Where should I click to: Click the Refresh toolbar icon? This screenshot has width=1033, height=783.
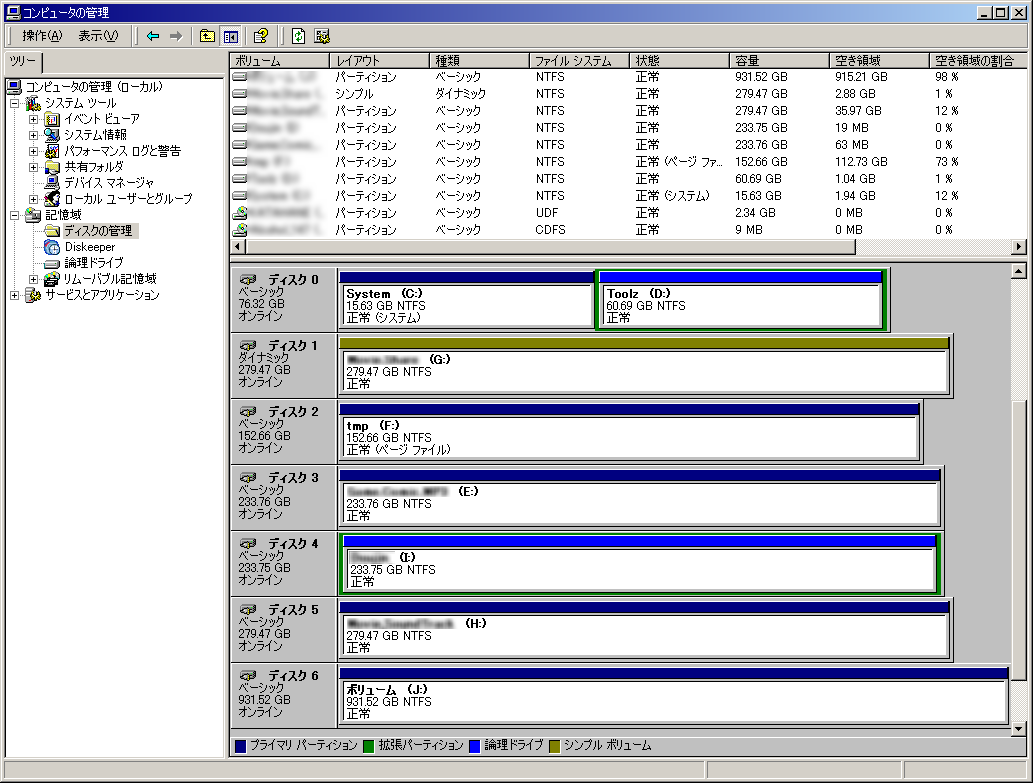[x=298, y=36]
